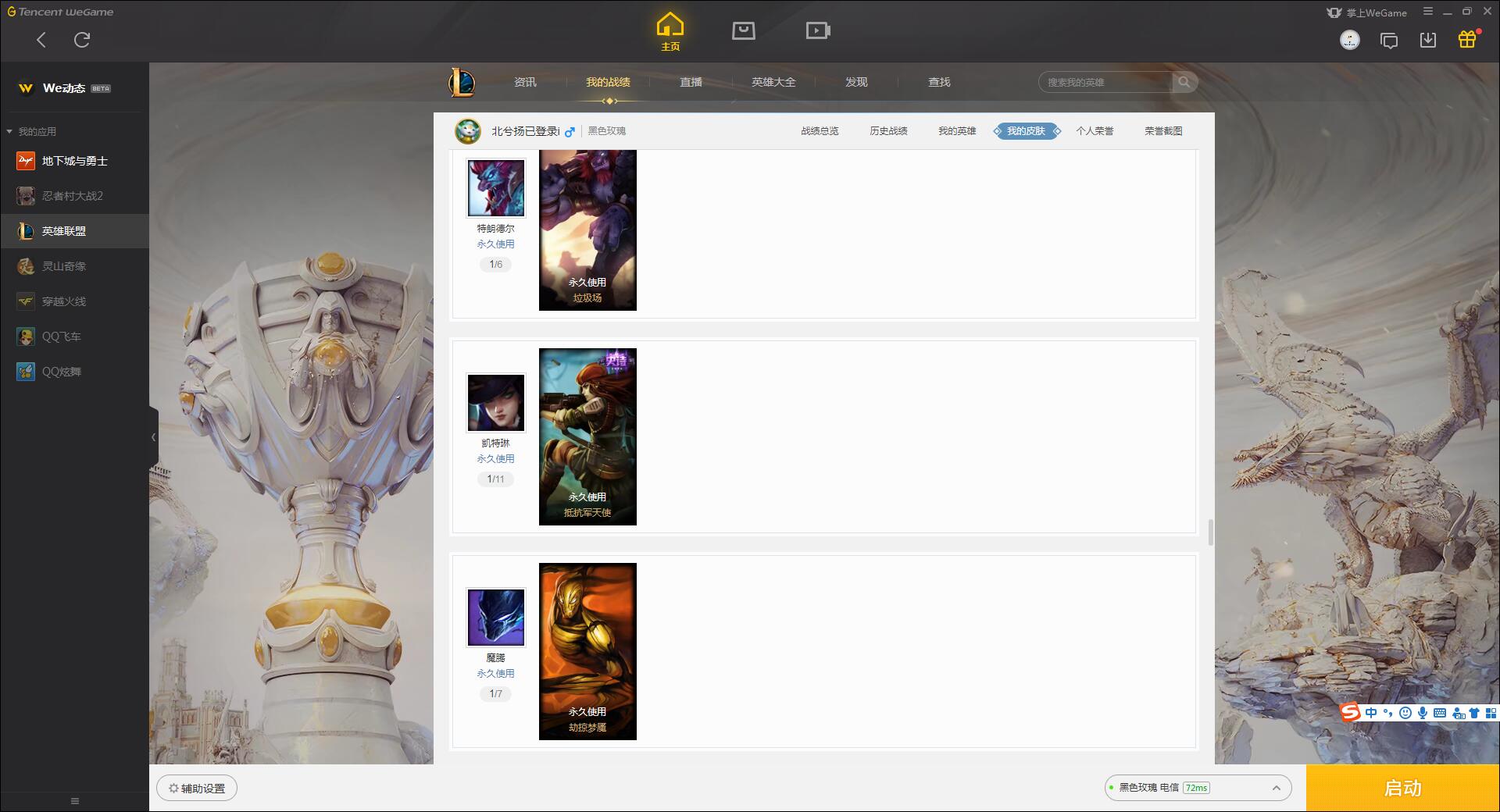Click the 黑色玫瑰 server label in header
The image size is (1500, 812).
[607, 131]
